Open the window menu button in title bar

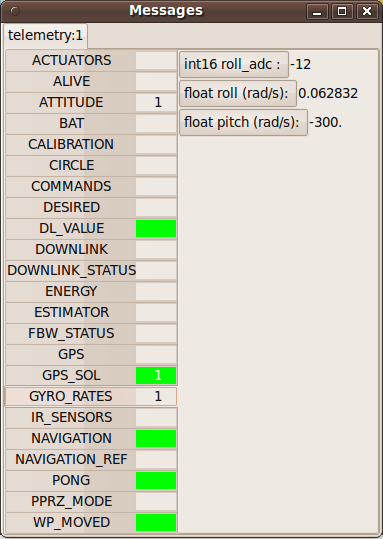15,11
